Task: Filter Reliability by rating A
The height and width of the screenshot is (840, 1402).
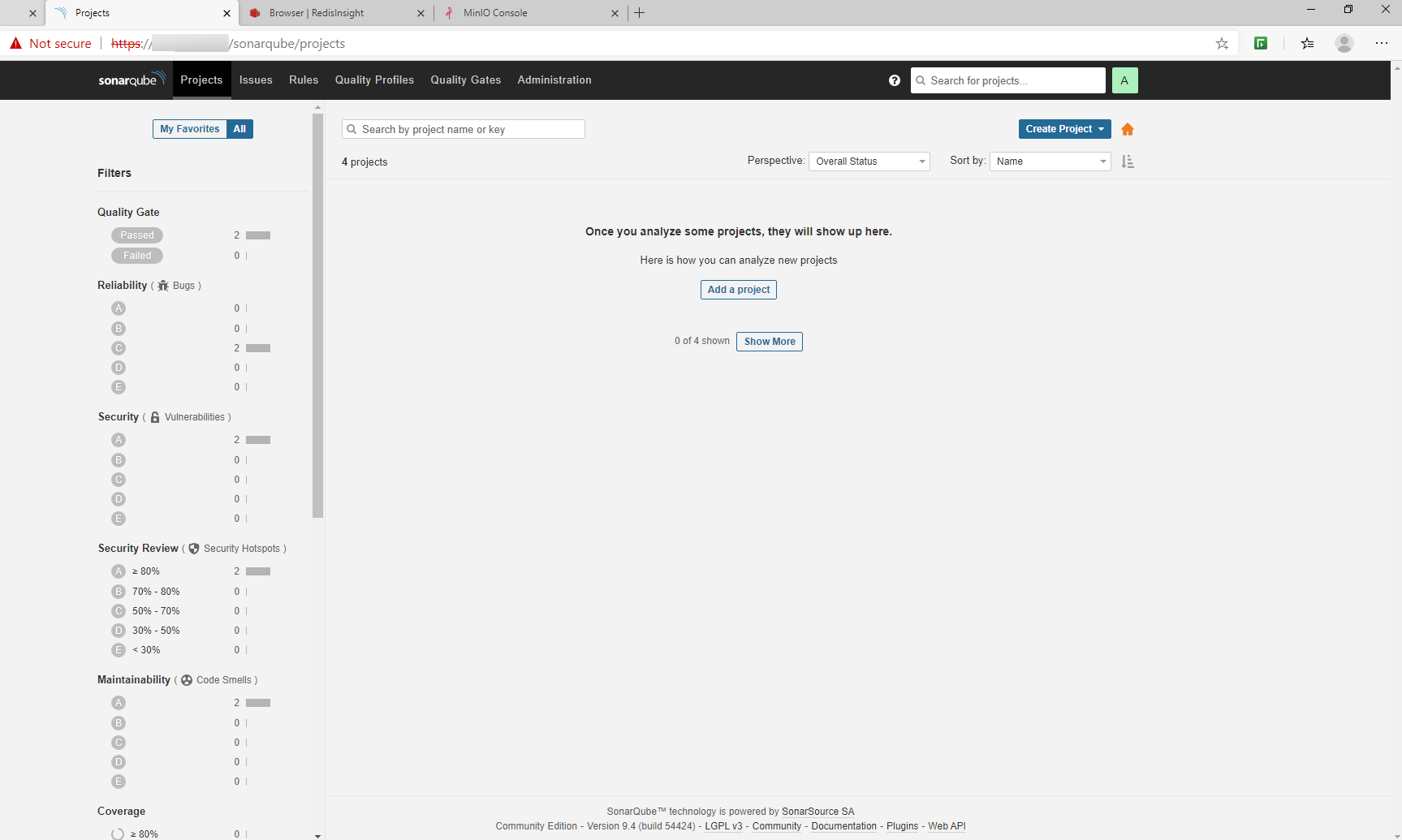Action: coord(119,308)
